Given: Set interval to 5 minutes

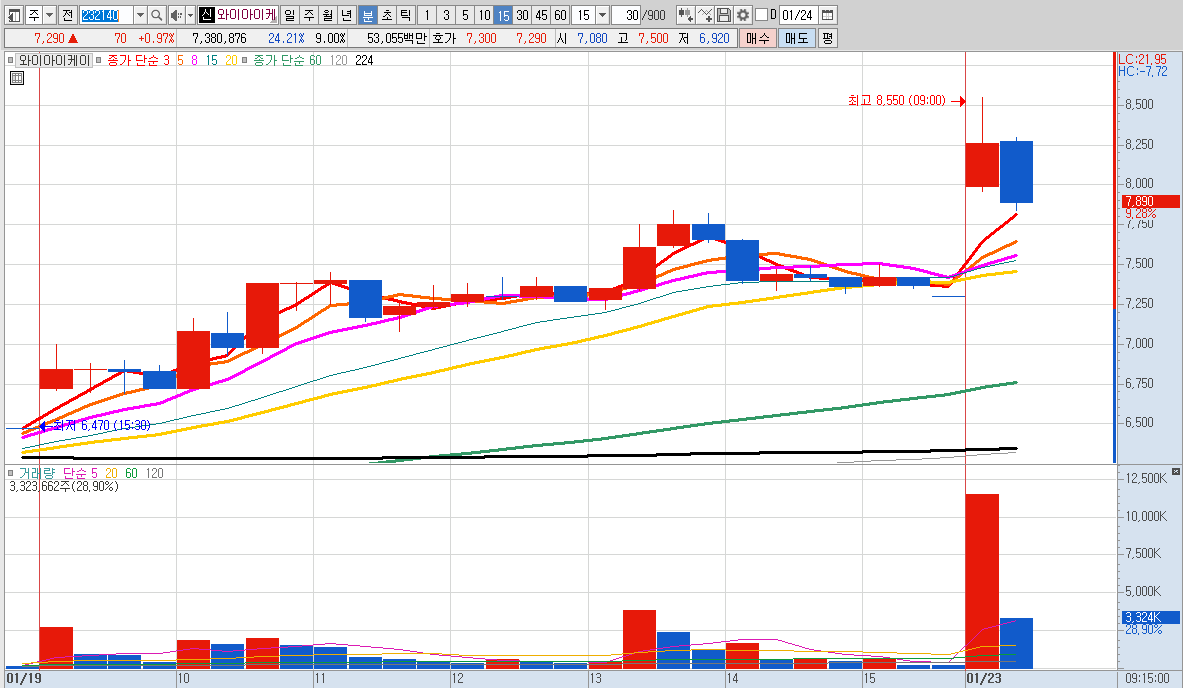Looking at the screenshot, I should (x=465, y=15).
